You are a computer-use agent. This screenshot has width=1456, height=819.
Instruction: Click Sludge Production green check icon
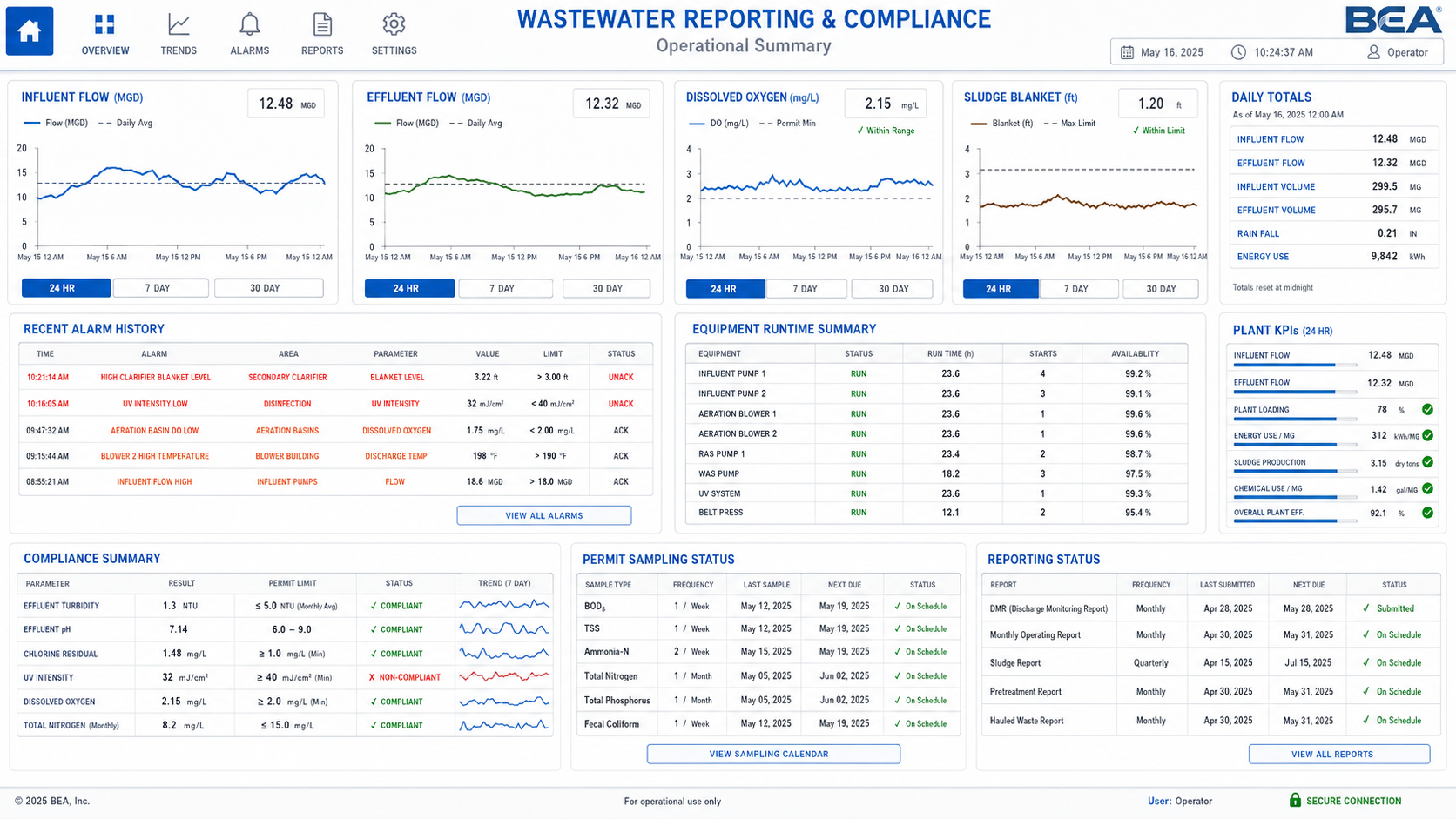1427,462
